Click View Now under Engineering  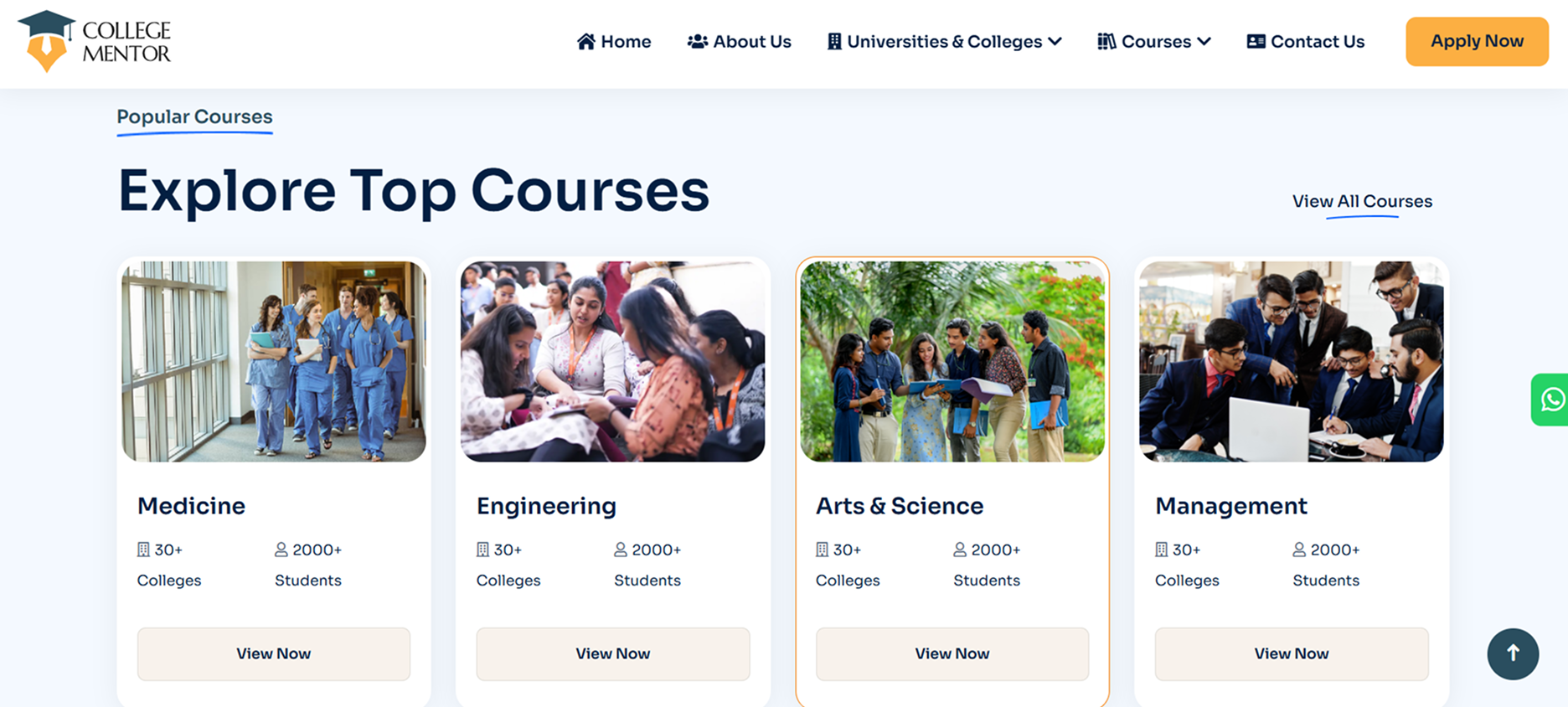point(613,653)
